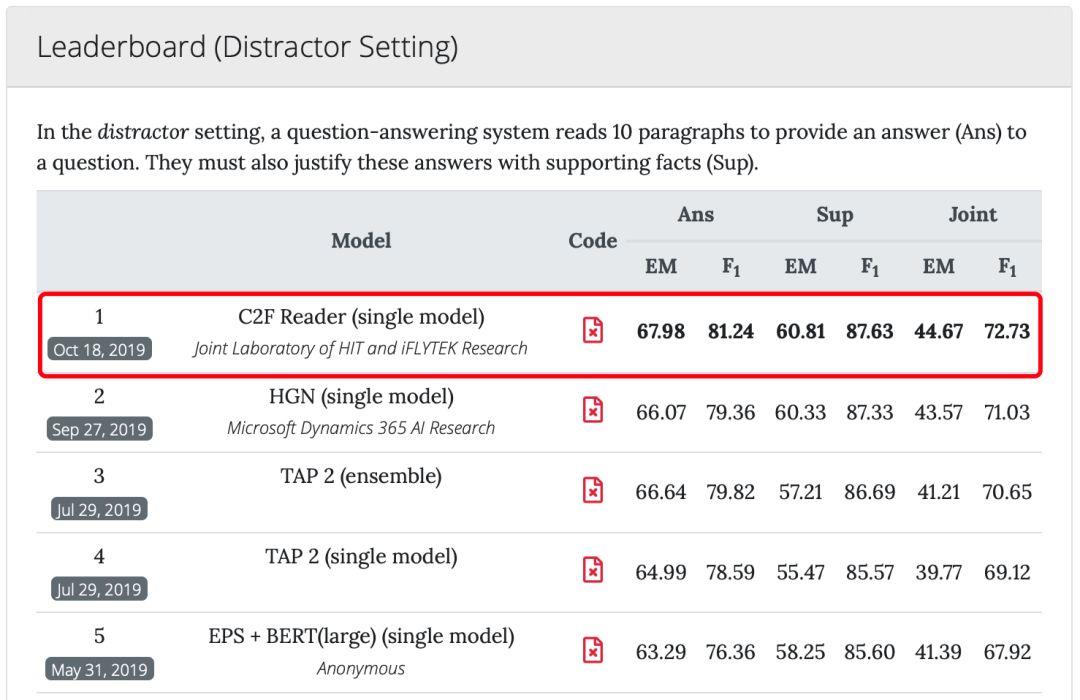Click EPS + BERT(large) (single model) name
The width and height of the screenshot is (1080, 700).
[x=361, y=636]
